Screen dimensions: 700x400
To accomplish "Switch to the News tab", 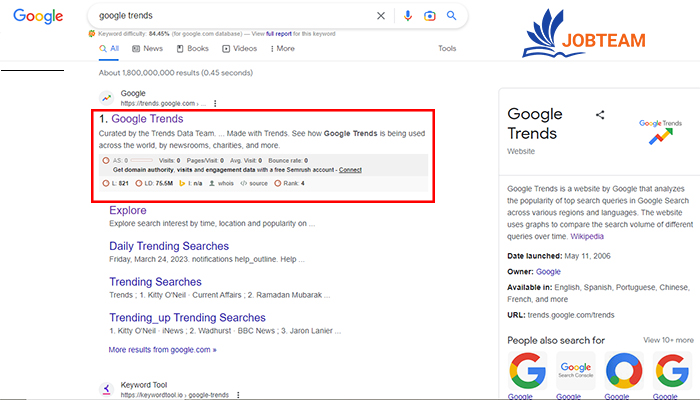I will tap(148, 49).
